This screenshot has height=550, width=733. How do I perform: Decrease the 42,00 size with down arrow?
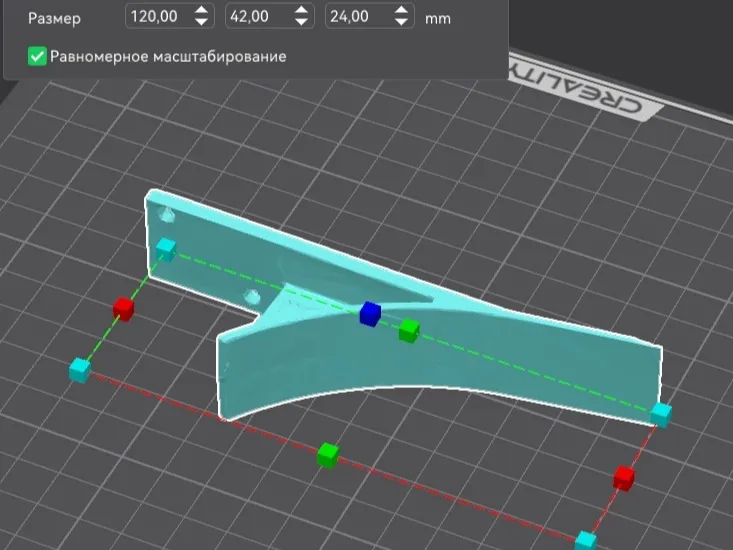tap(302, 22)
